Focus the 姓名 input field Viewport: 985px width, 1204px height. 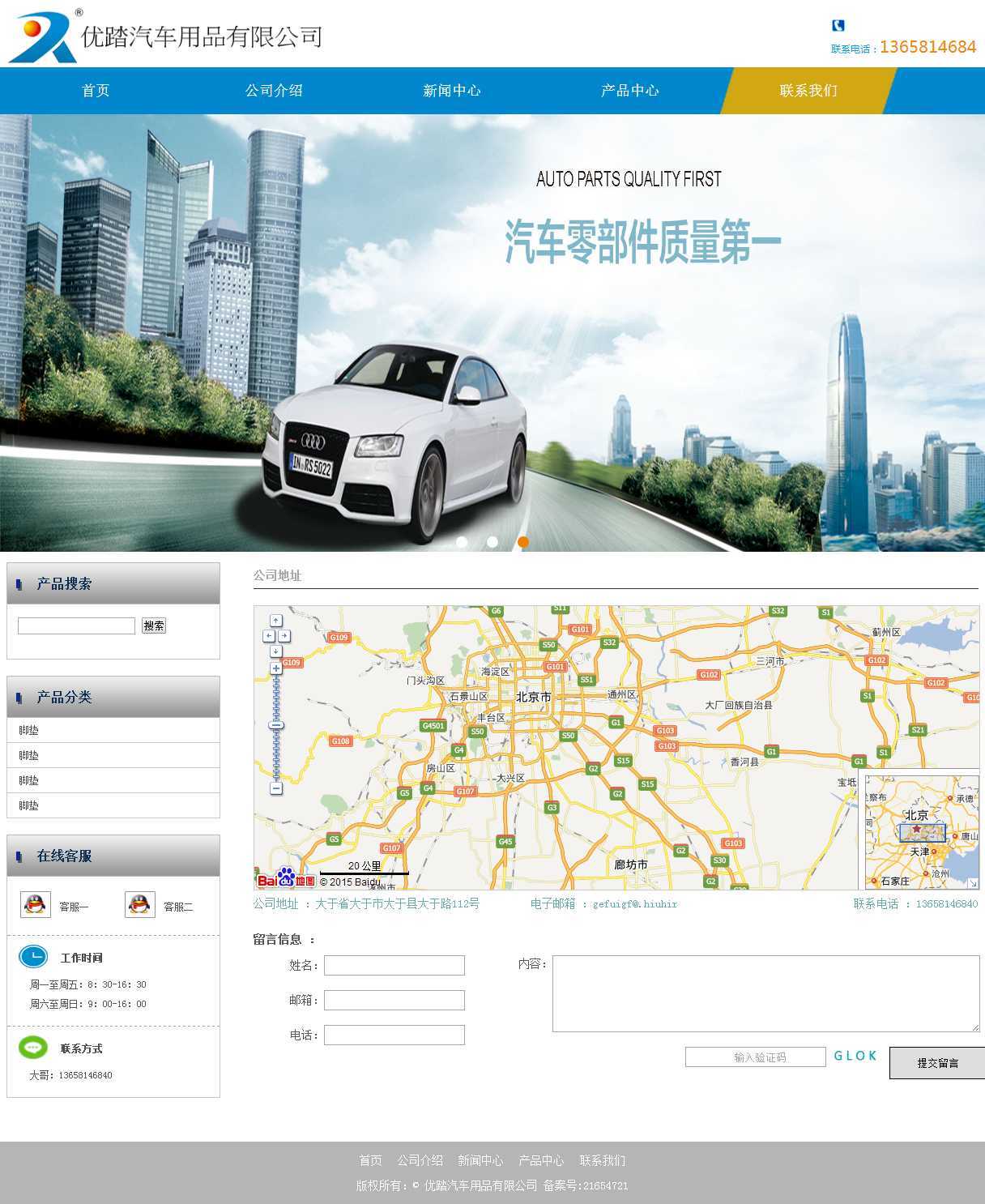coord(394,965)
